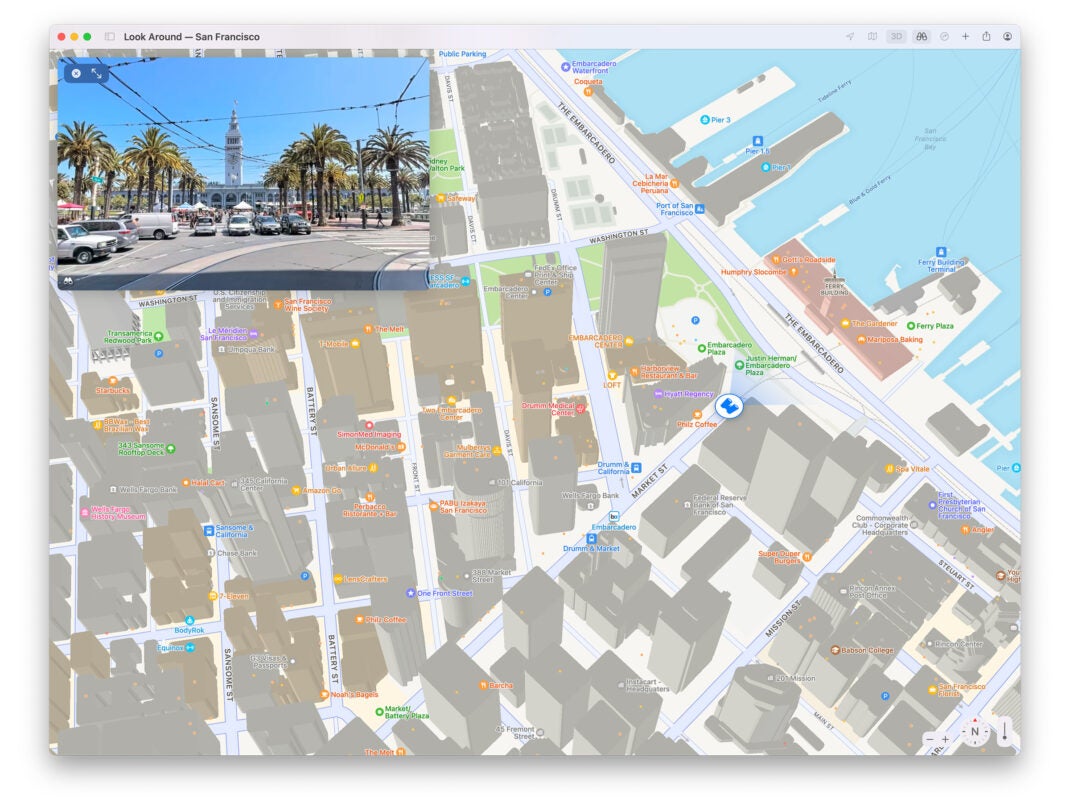Close the Look Around preview panel

pyautogui.click(x=76, y=73)
